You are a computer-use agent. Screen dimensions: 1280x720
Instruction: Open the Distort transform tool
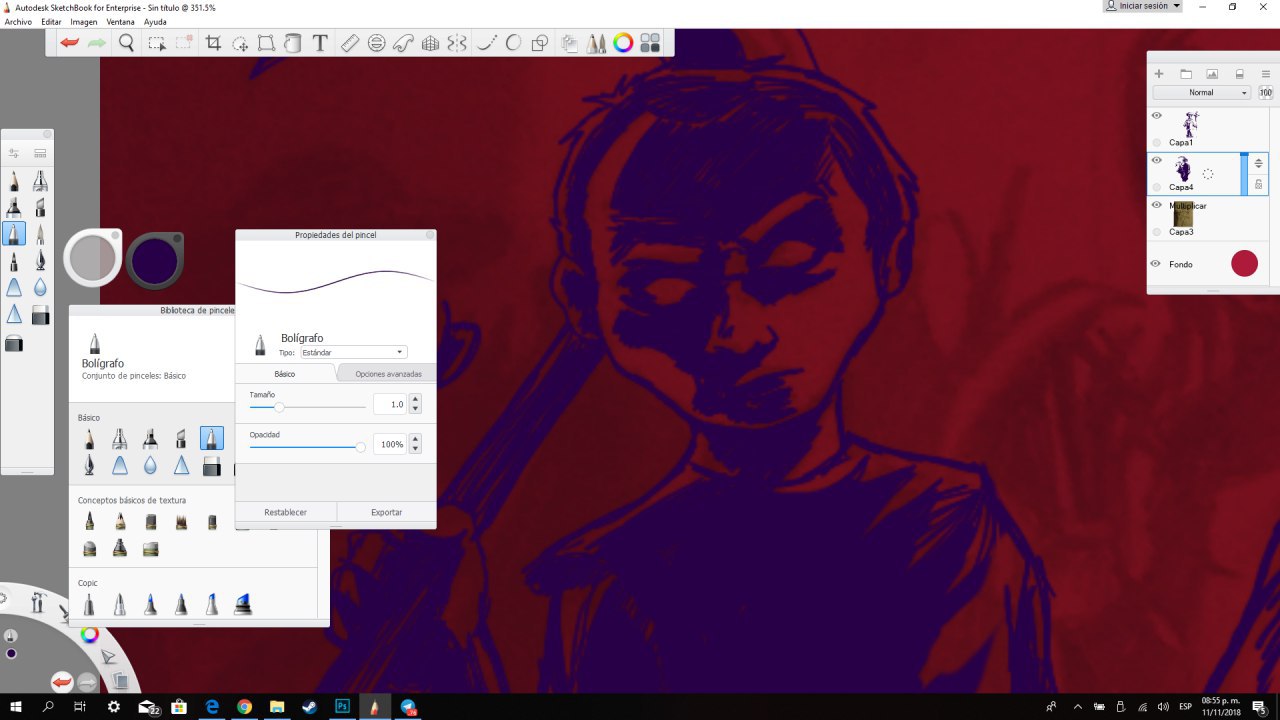point(266,43)
